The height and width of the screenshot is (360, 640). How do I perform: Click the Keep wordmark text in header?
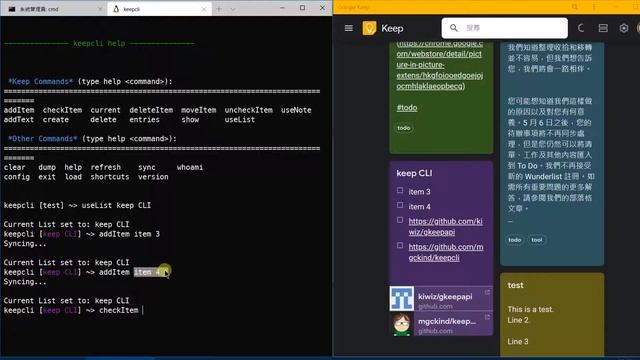[392, 28]
